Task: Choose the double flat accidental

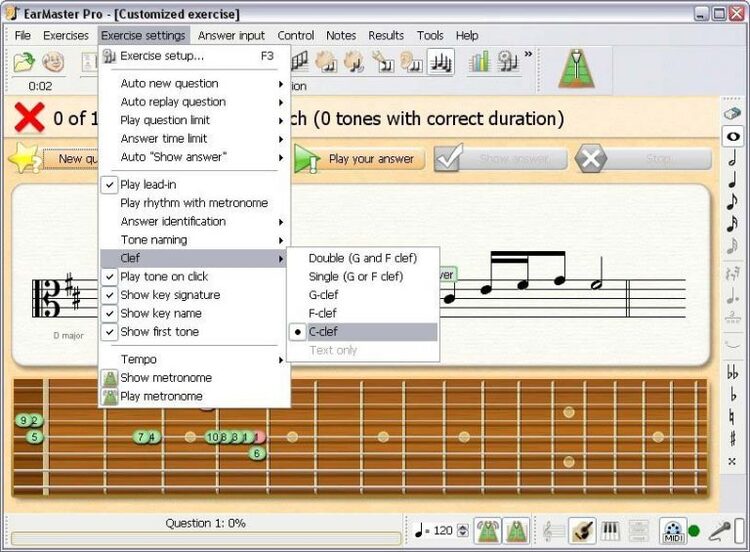Action: [732, 372]
